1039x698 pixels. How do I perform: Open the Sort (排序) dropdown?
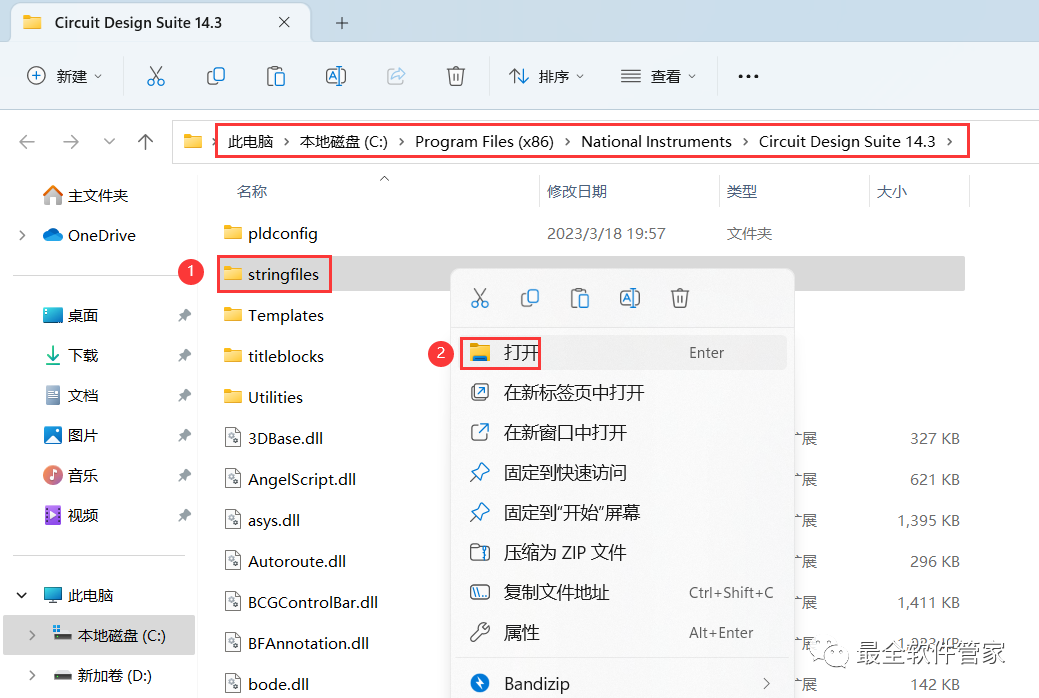(546, 76)
